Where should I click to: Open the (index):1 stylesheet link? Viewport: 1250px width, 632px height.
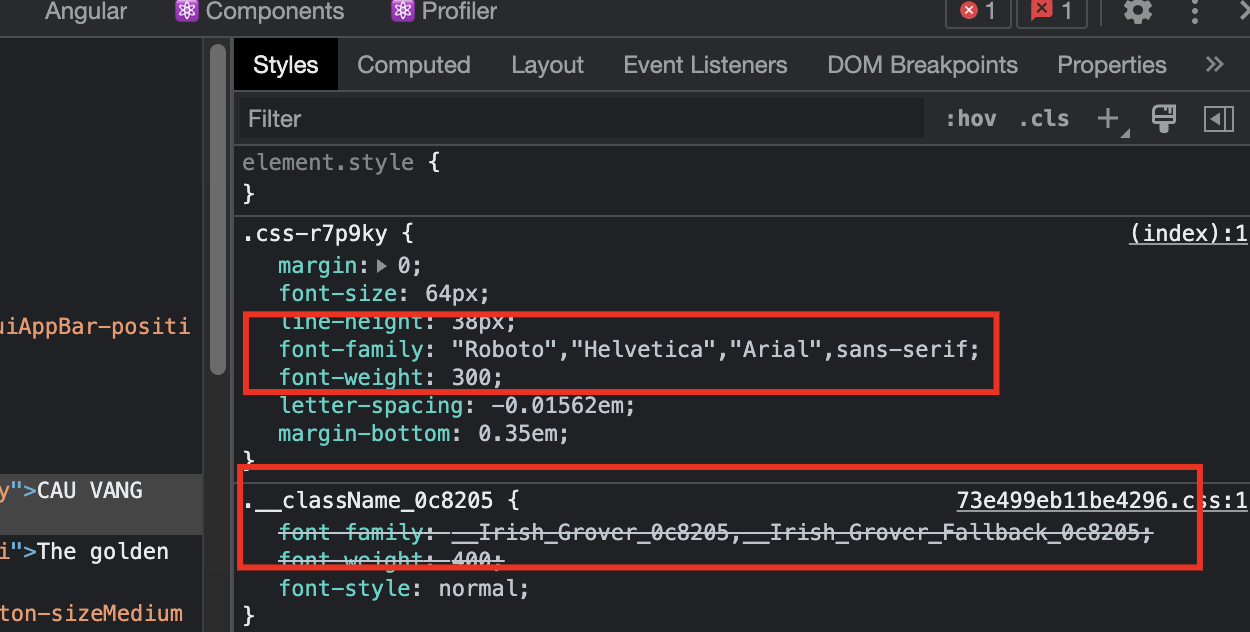(1188, 233)
